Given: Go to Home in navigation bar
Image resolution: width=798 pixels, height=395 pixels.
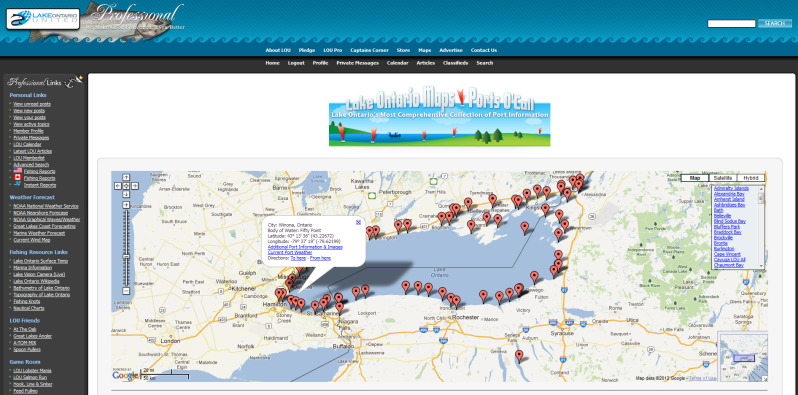Looking at the screenshot, I should pos(272,63).
